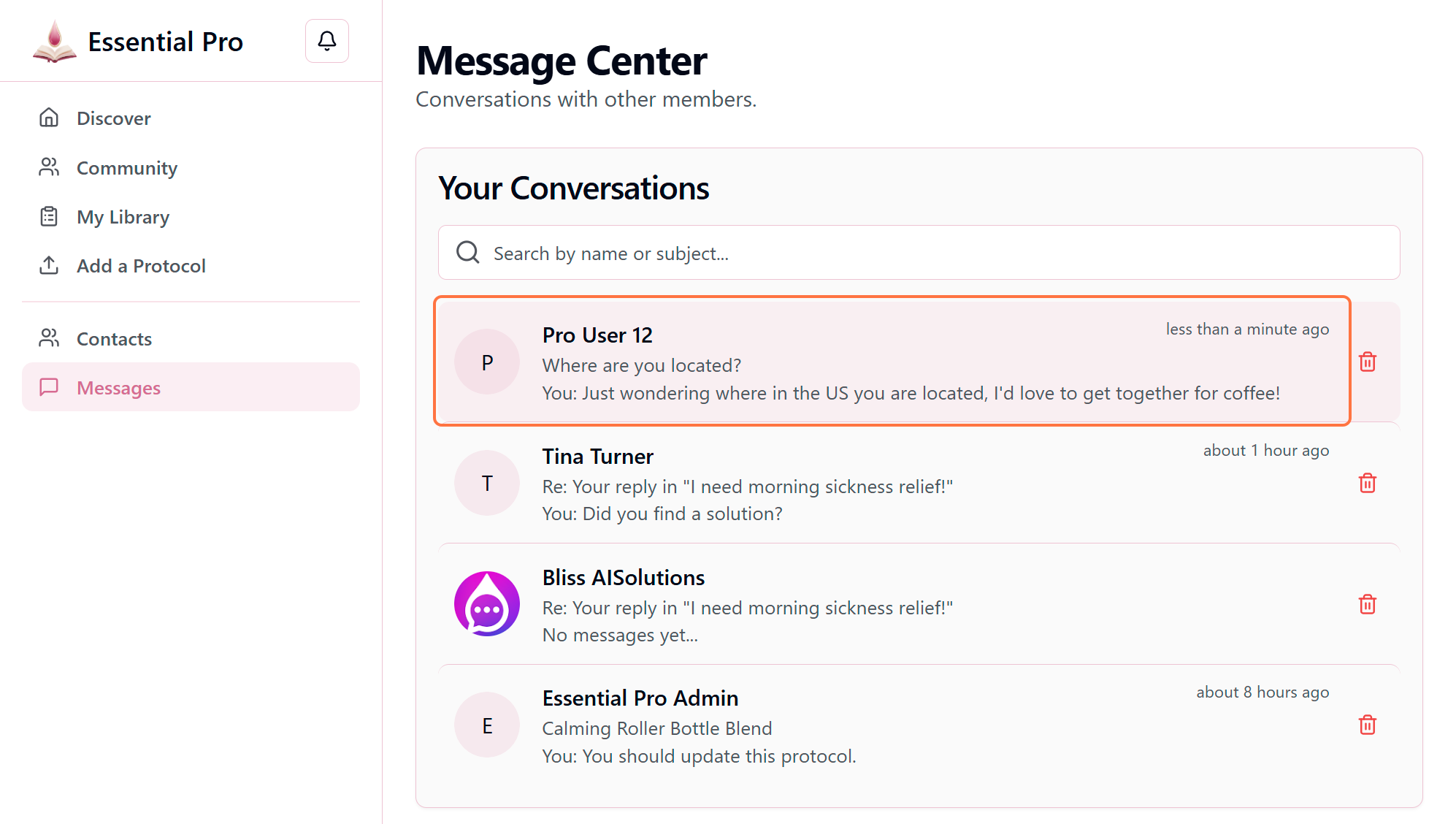The height and width of the screenshot is (824, 1456).
Task: Click the search magnifier icon
Action: coord(467,253)
